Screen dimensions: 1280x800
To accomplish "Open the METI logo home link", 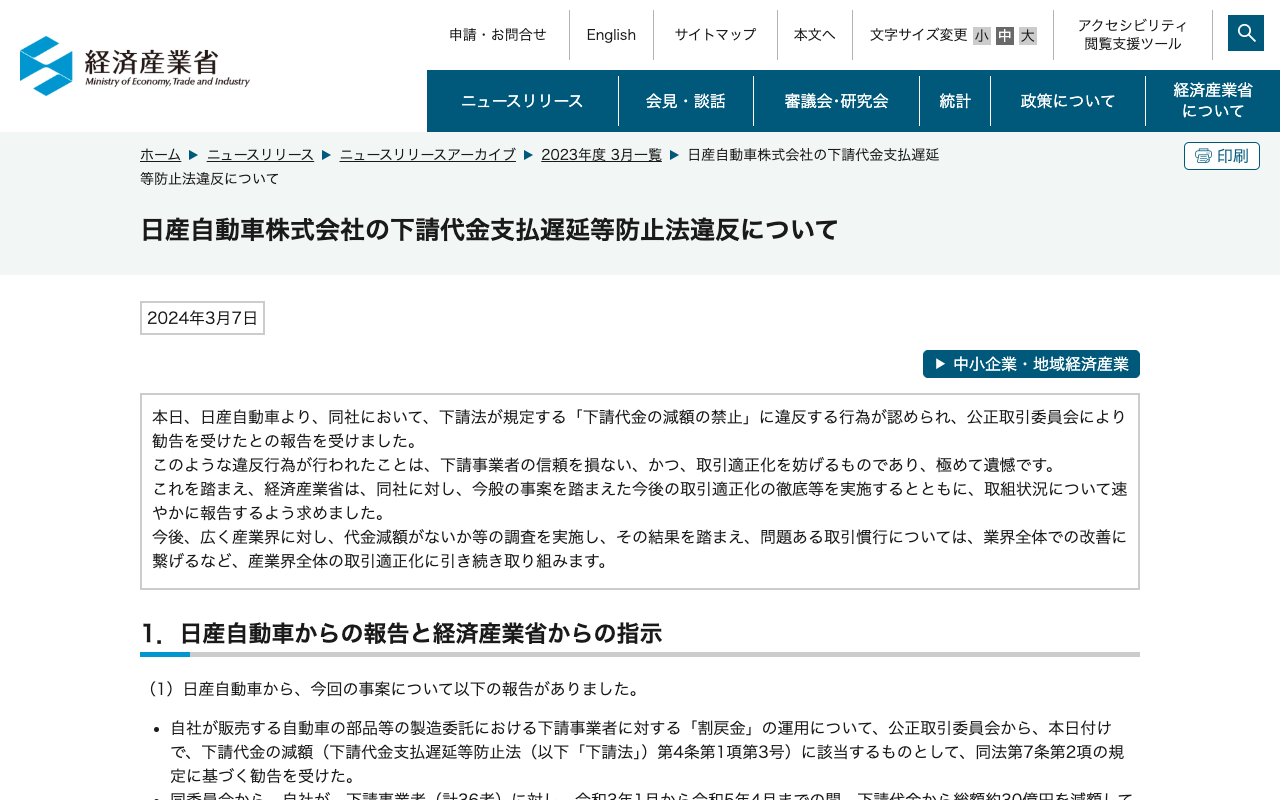I will click(135, 66).
